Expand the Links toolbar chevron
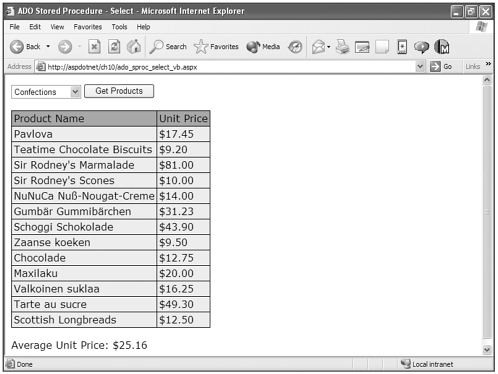 click(488, 64)
